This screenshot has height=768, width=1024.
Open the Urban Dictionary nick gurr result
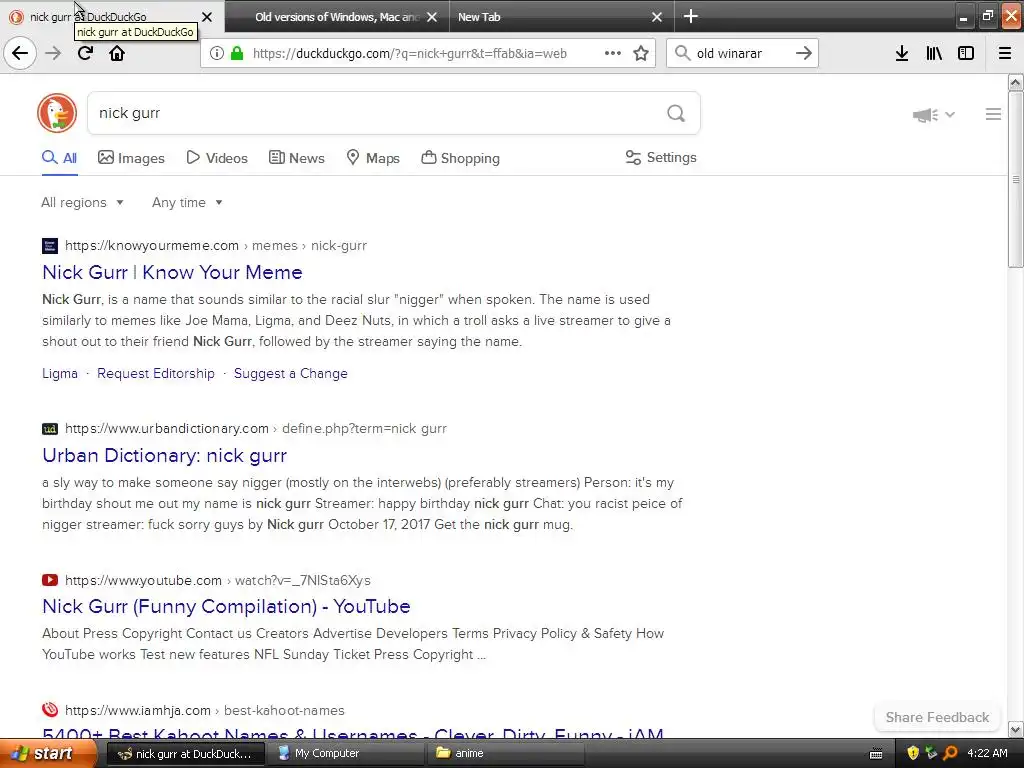tap(165, 455)
